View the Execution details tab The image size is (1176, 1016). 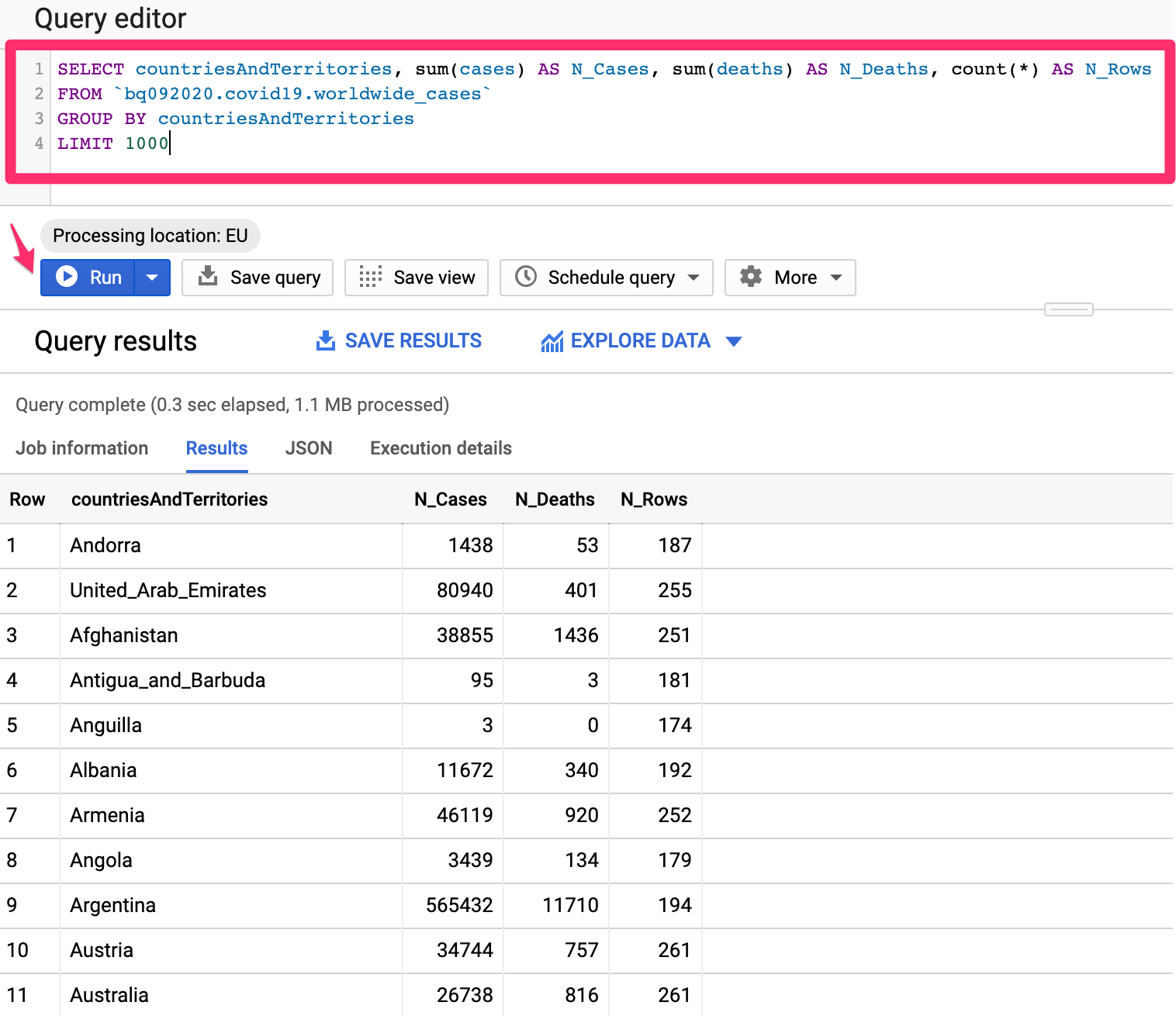point(441,448)
